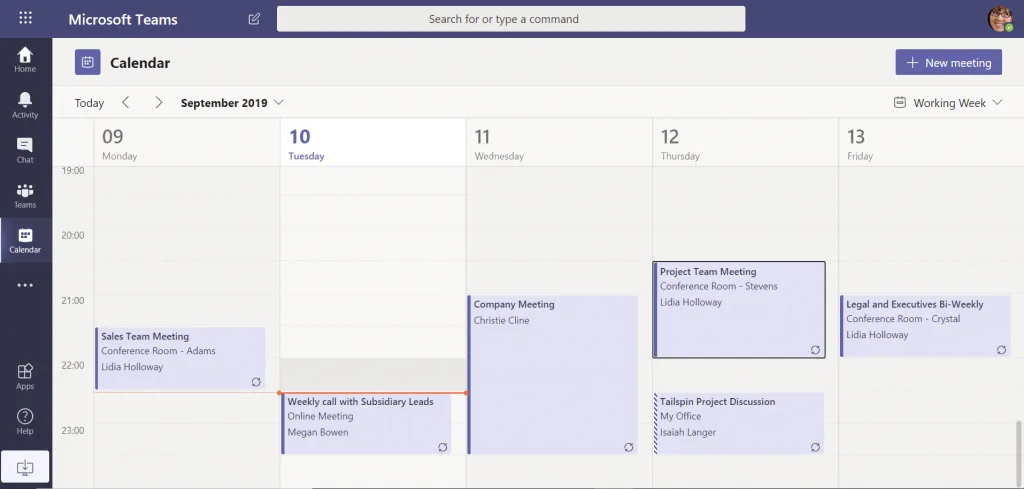1024x489 pixels.
Task: Click Christie Cline organizer name
Action: point(502,321)
